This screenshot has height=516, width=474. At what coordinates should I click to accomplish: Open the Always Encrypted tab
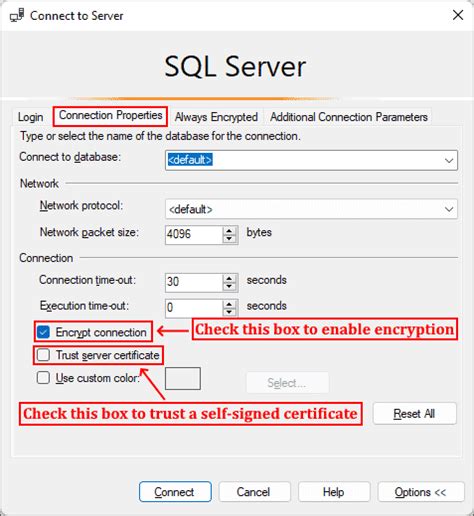coord(216,117)
